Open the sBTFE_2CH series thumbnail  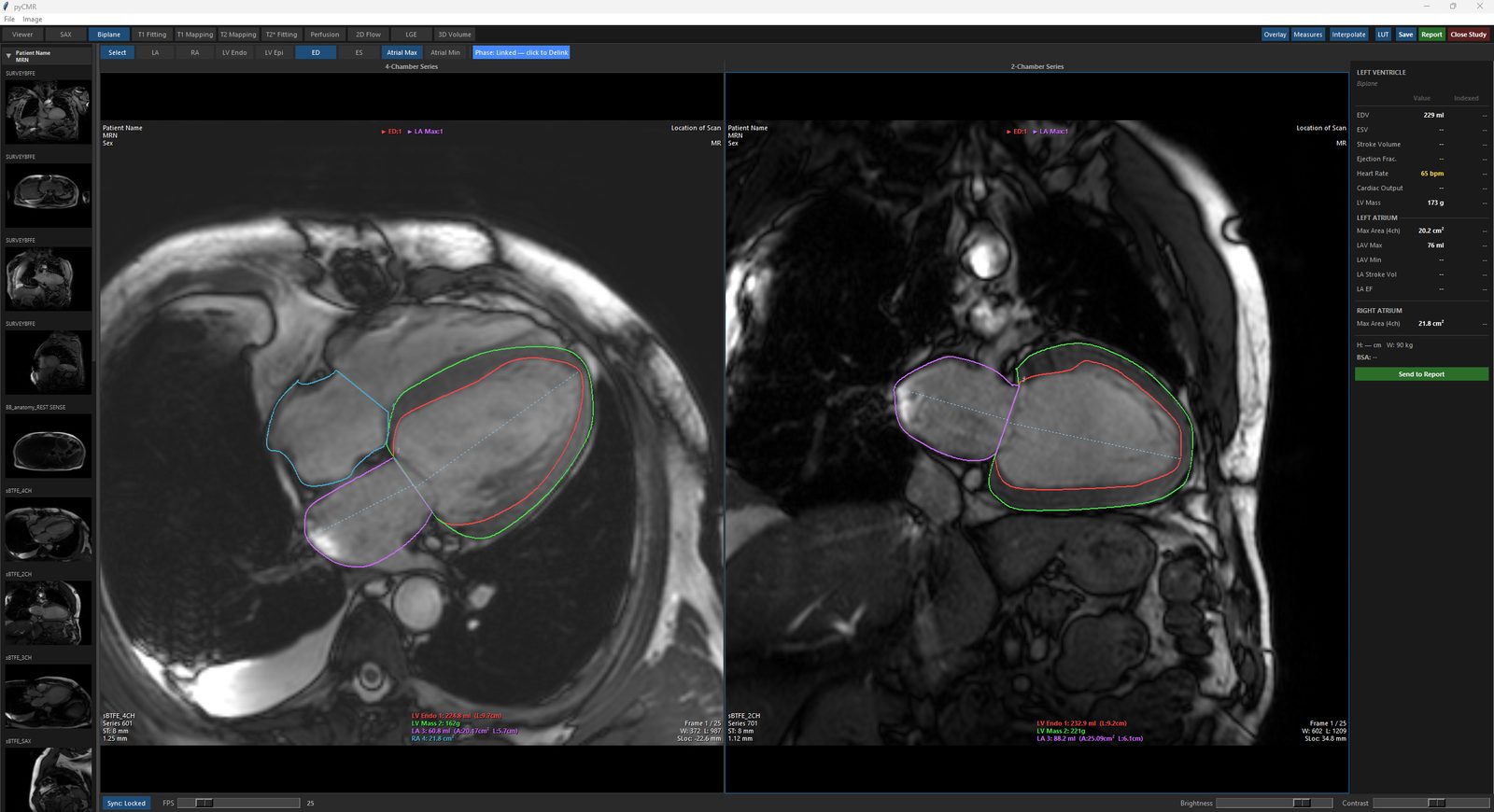(48, 612)
